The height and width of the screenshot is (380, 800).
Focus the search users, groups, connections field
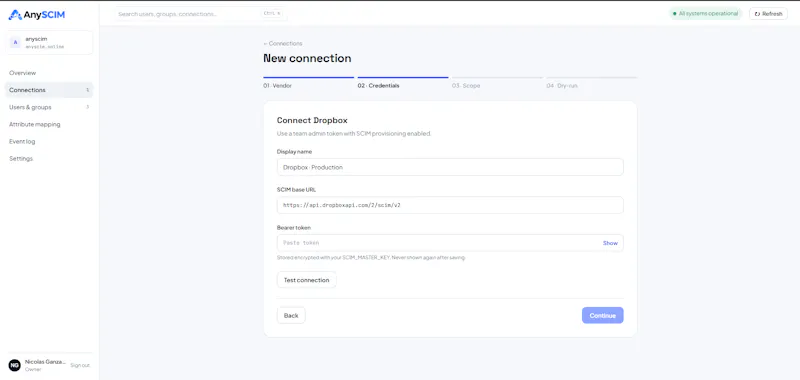(200, 14)
